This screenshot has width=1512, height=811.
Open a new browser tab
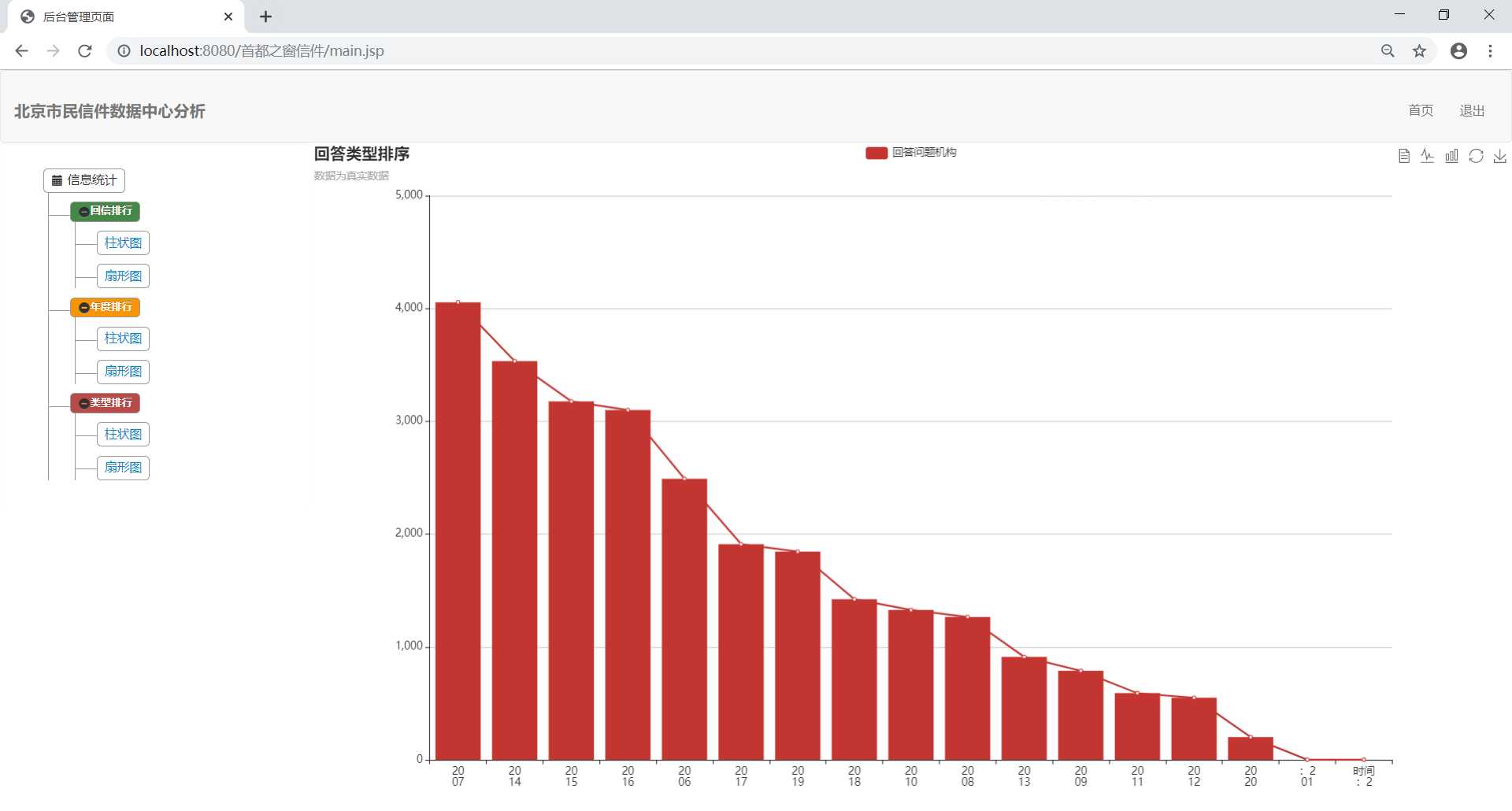coord(265,17)
